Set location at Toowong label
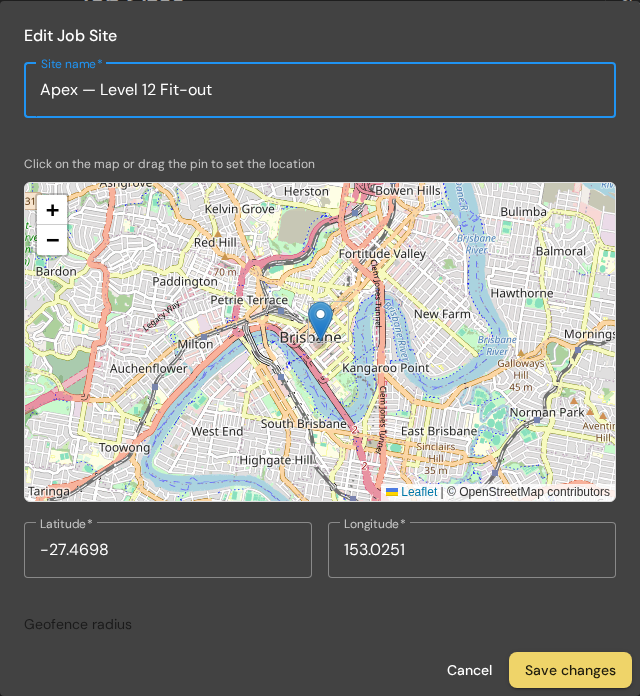Viewport: 640px width, 696px height. coord(124,447)
